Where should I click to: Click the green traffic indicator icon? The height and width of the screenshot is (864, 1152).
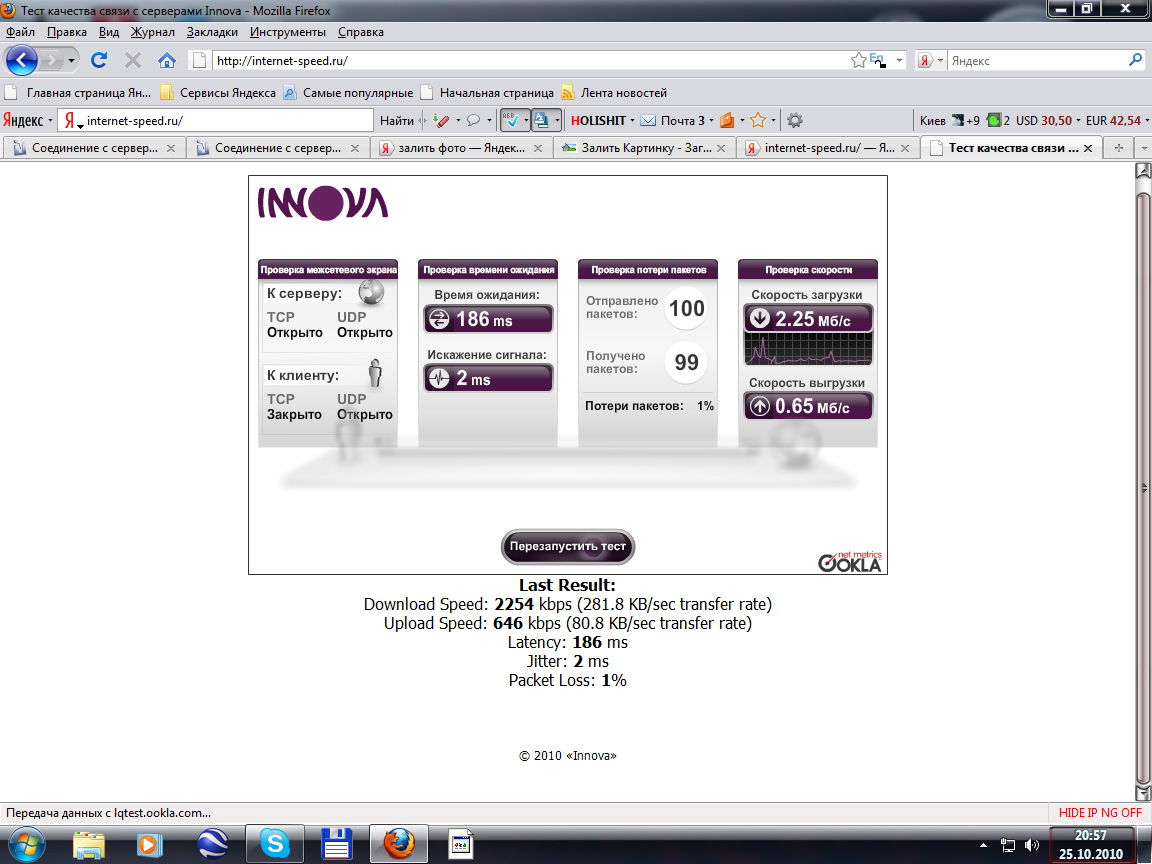(x=994, y=120)
